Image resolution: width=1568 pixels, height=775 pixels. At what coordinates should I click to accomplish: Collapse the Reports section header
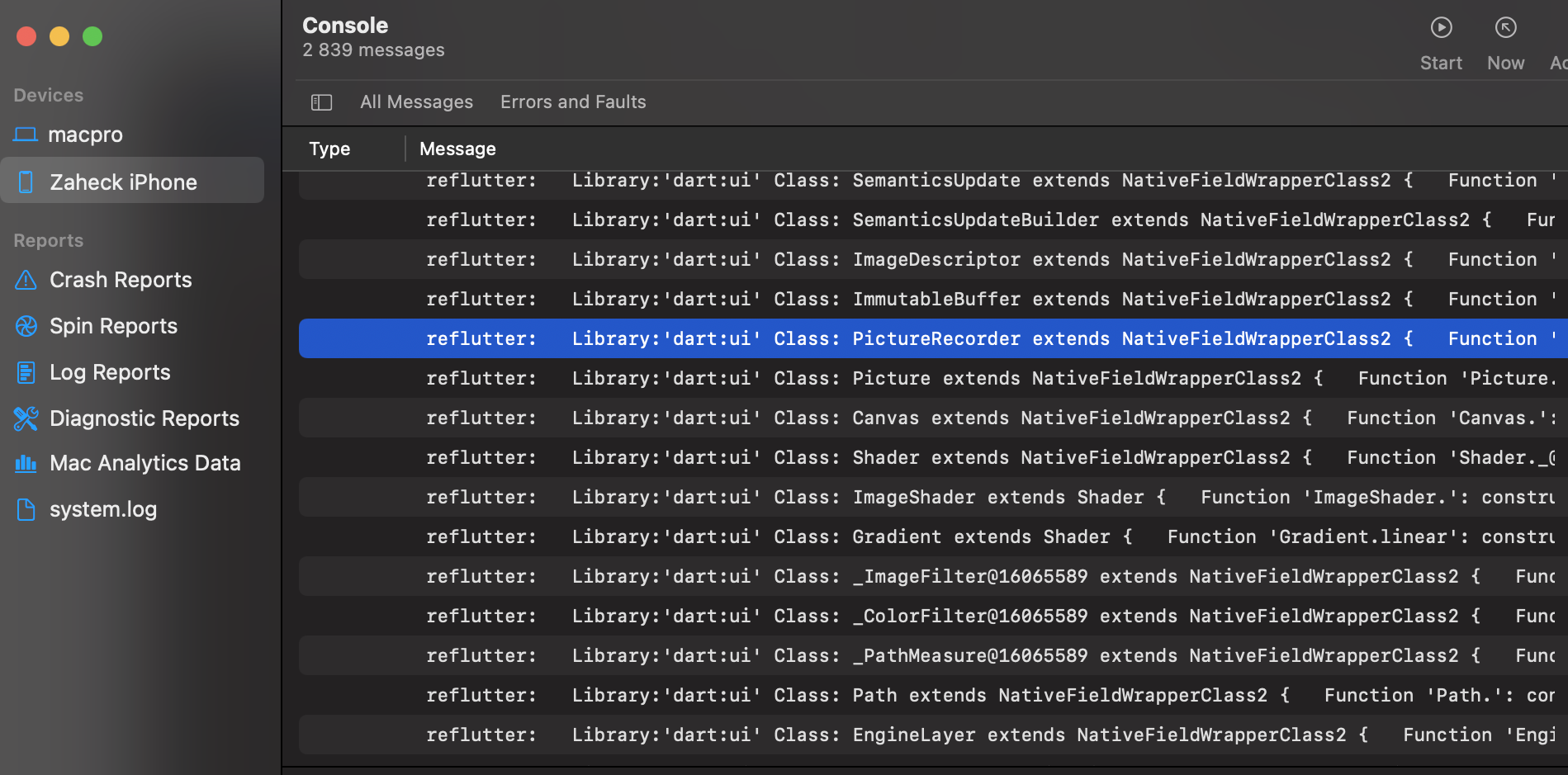click(48, 240)
